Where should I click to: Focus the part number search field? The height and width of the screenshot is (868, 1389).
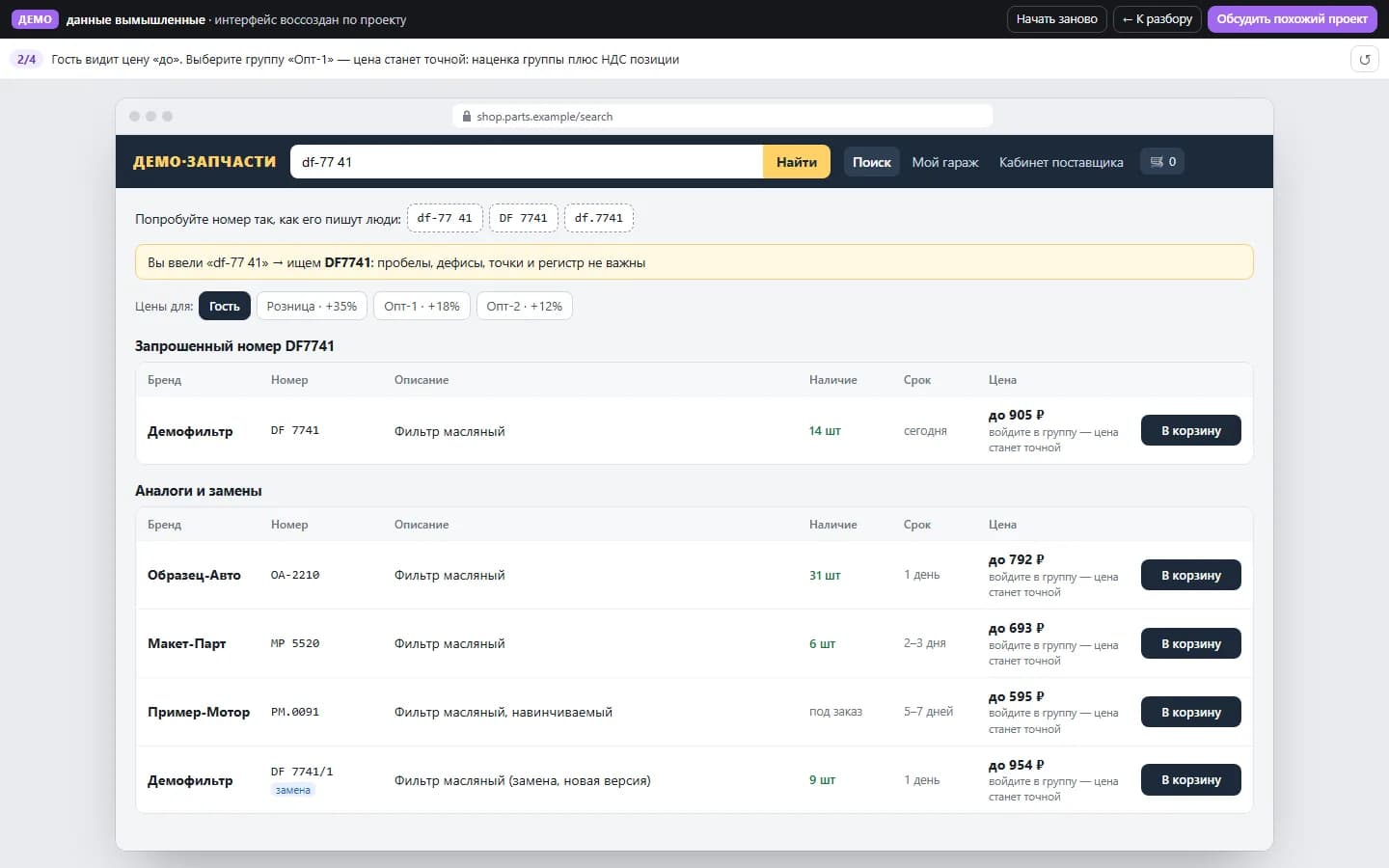[527, 162]
